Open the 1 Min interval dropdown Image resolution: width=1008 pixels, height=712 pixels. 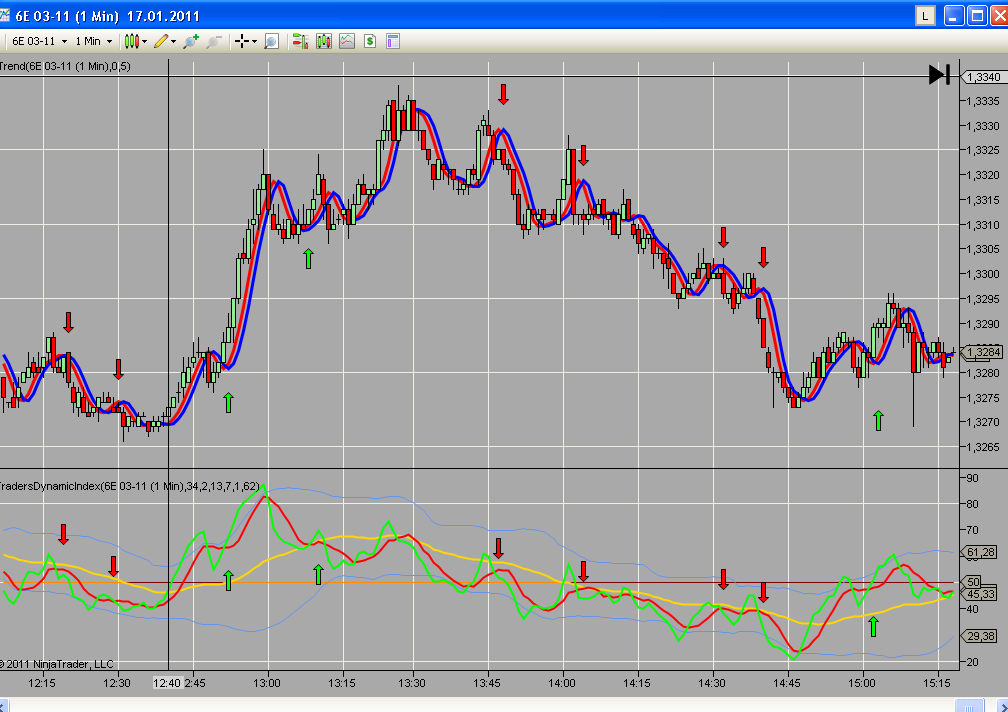(x=93, y=42)
